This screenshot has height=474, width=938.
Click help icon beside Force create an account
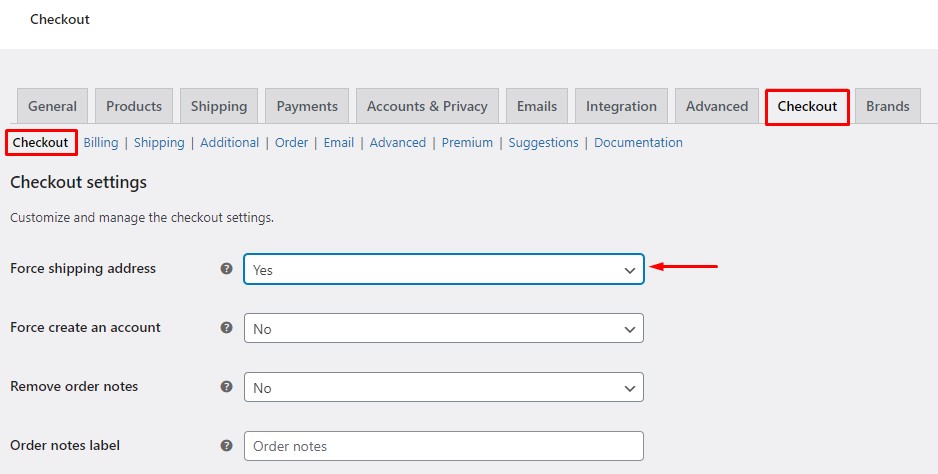(226, 327)
